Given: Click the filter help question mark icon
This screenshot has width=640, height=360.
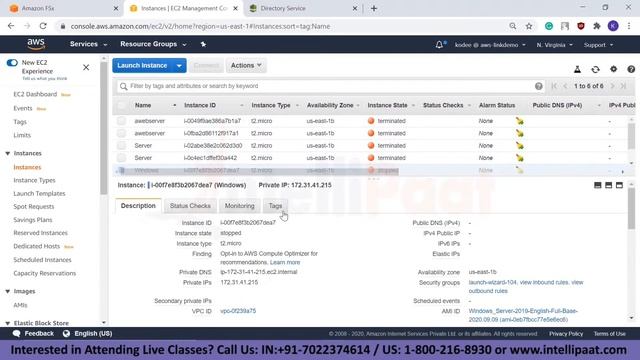Looking at the screenshot, I should coord(539,86).
